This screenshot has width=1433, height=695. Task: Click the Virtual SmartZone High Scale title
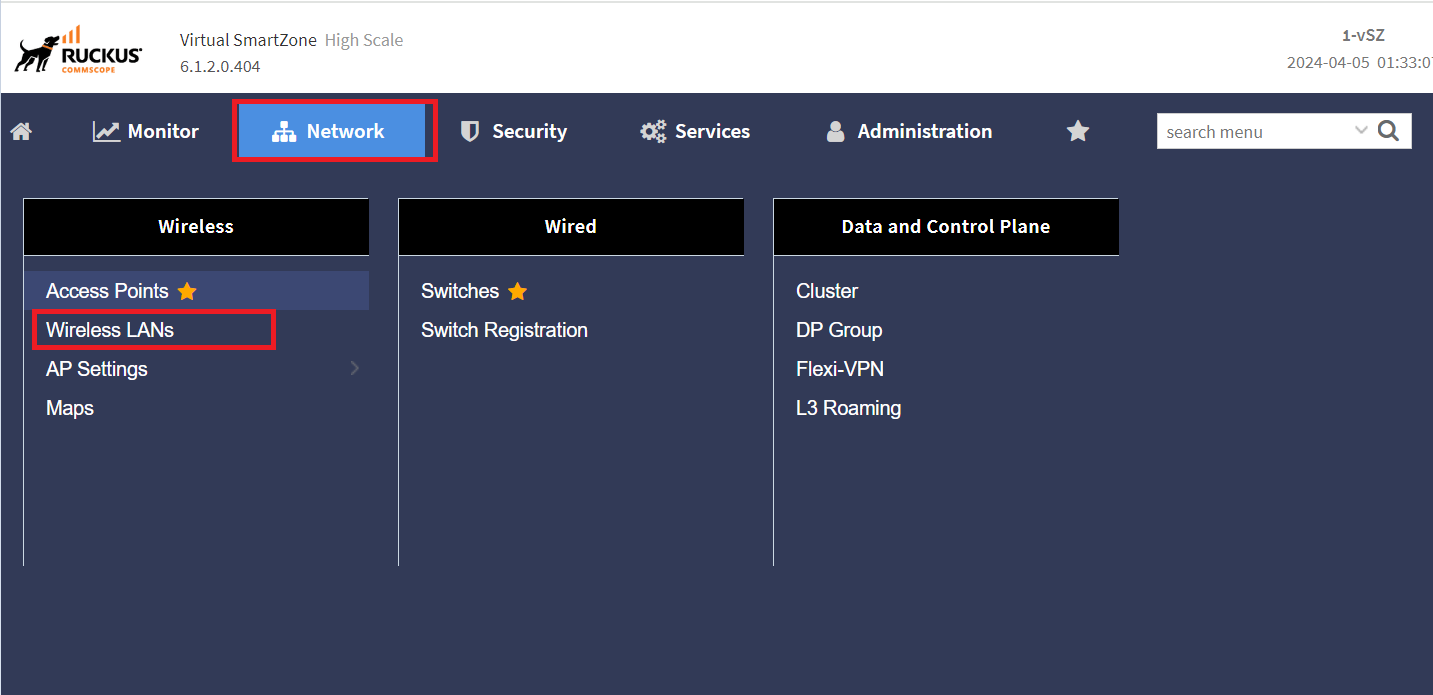coord(292,40)
